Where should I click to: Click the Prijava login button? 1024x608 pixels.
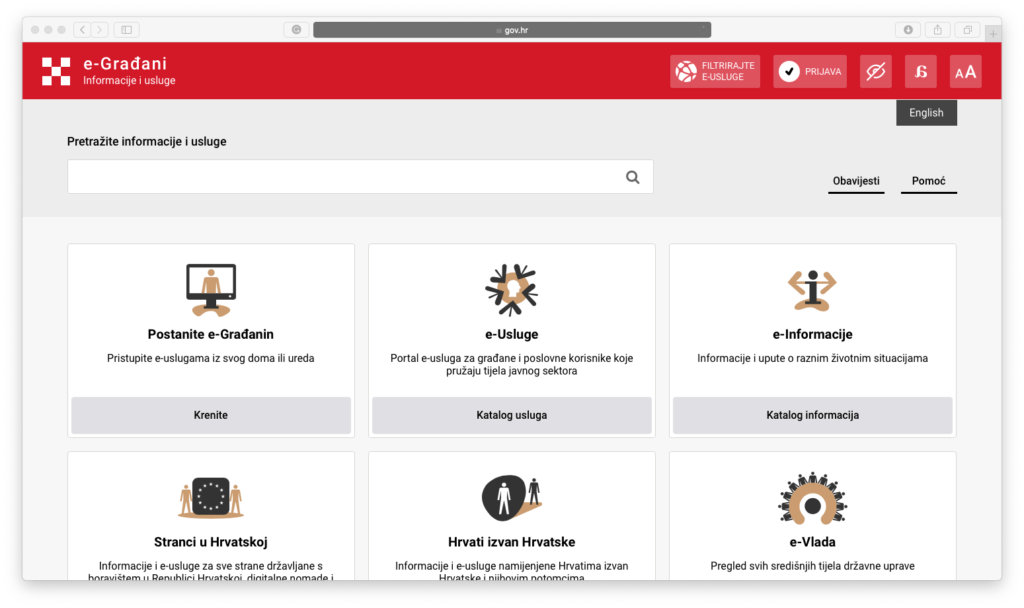pyautogui.click(x=810, y=71)
